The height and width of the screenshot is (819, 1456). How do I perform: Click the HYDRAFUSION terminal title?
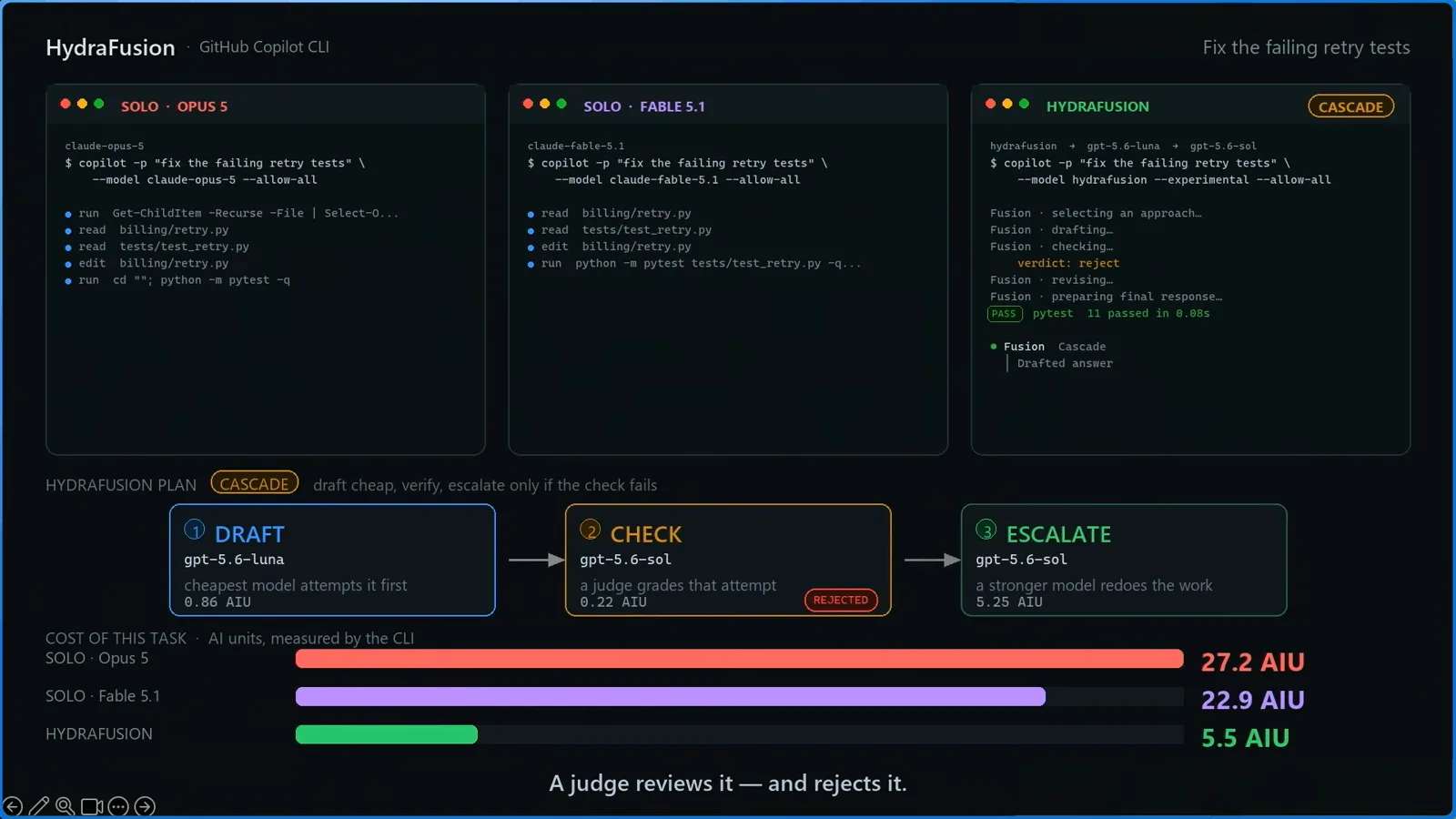coord(1097,106)
